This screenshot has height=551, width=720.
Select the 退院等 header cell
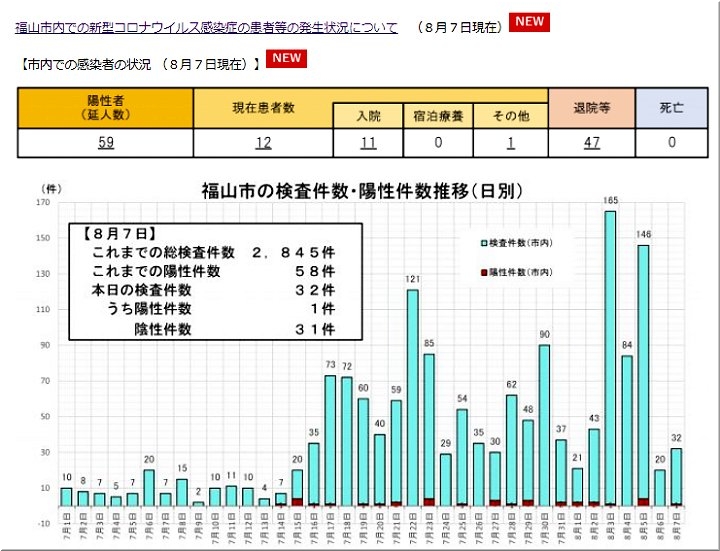coord(592,108)
